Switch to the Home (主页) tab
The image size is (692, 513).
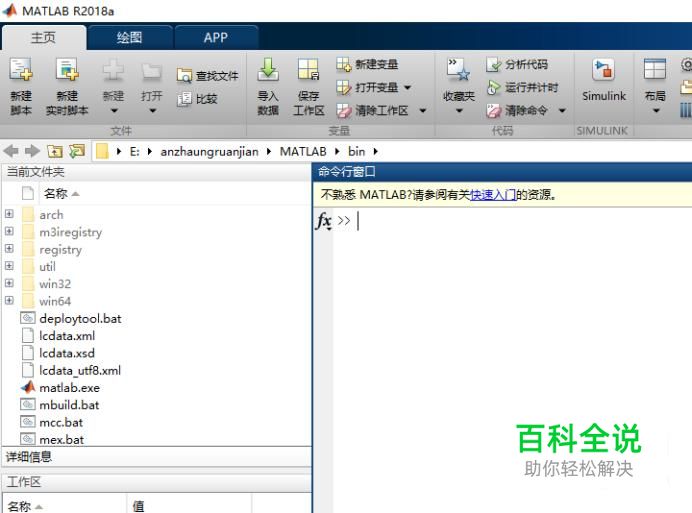point(44,38)
